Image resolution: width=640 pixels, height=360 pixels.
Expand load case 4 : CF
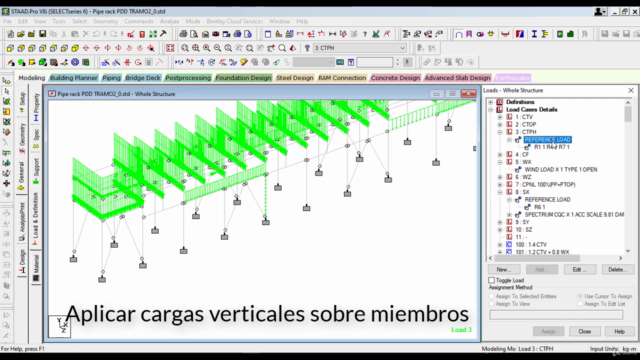(x=500, y=155)
